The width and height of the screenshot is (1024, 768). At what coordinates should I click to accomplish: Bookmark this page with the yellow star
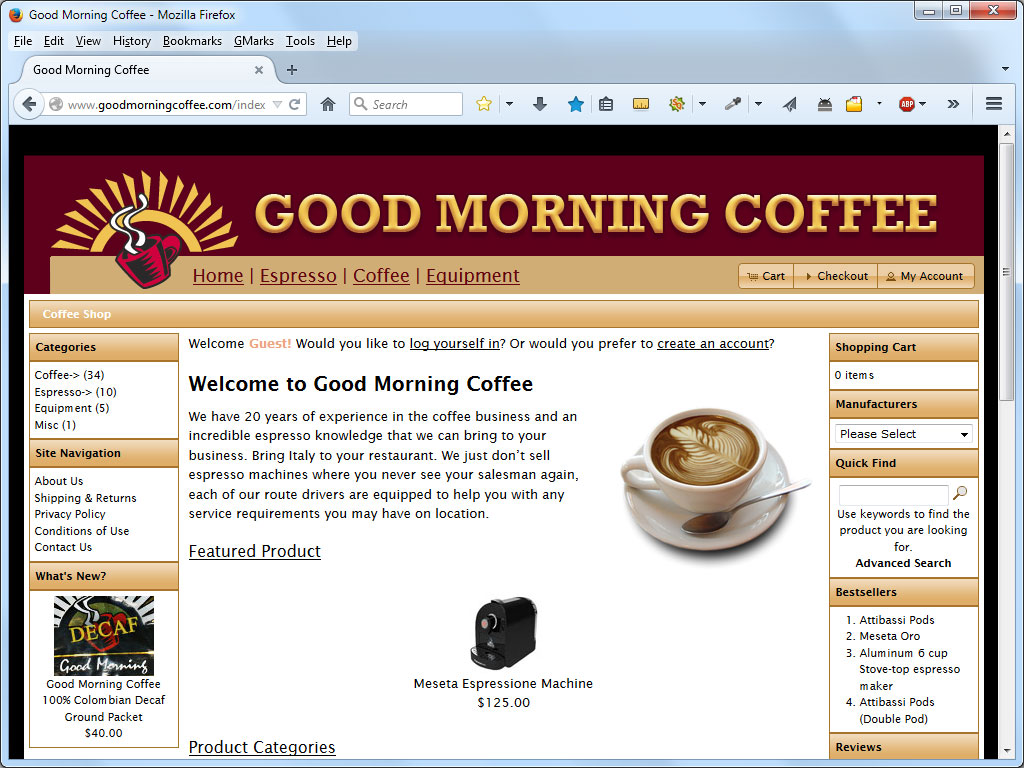point(484,104)
